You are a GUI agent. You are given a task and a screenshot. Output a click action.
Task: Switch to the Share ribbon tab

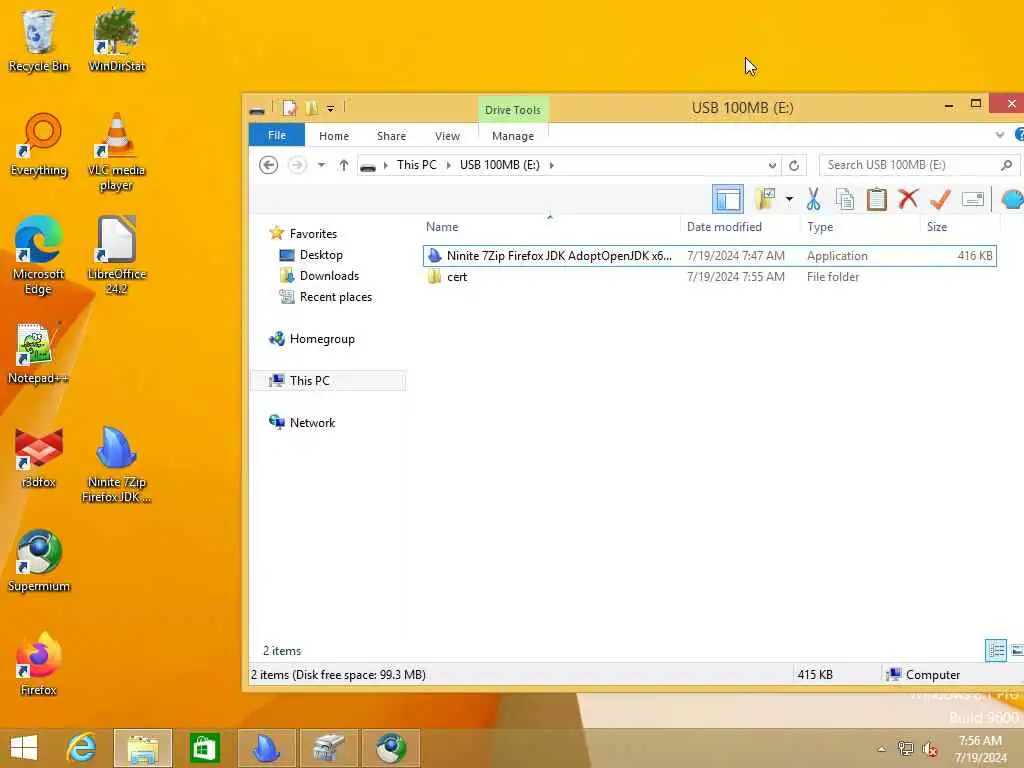tap(391, 136)
